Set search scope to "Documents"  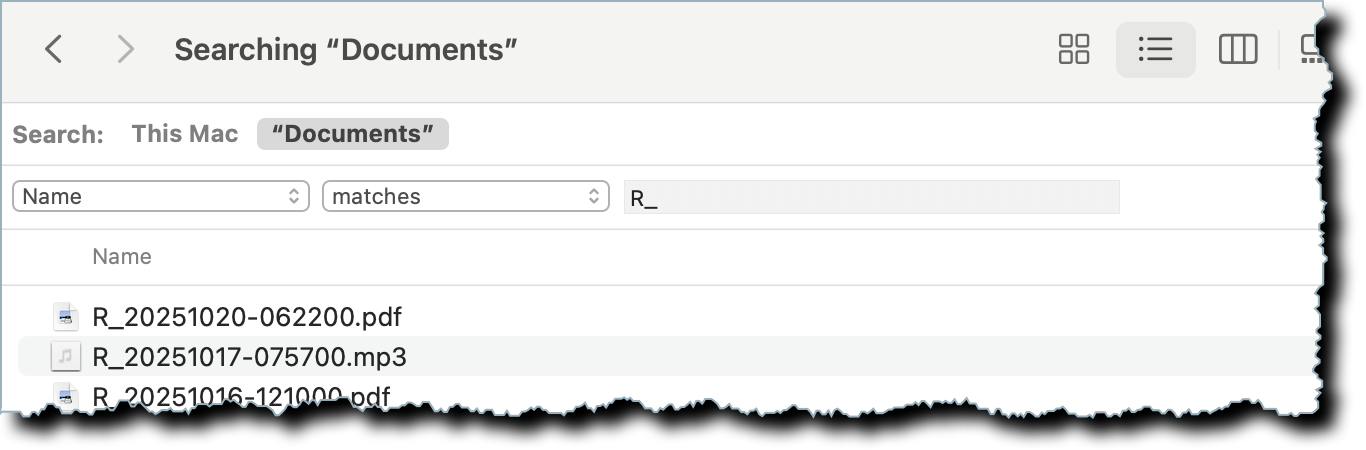353,134
